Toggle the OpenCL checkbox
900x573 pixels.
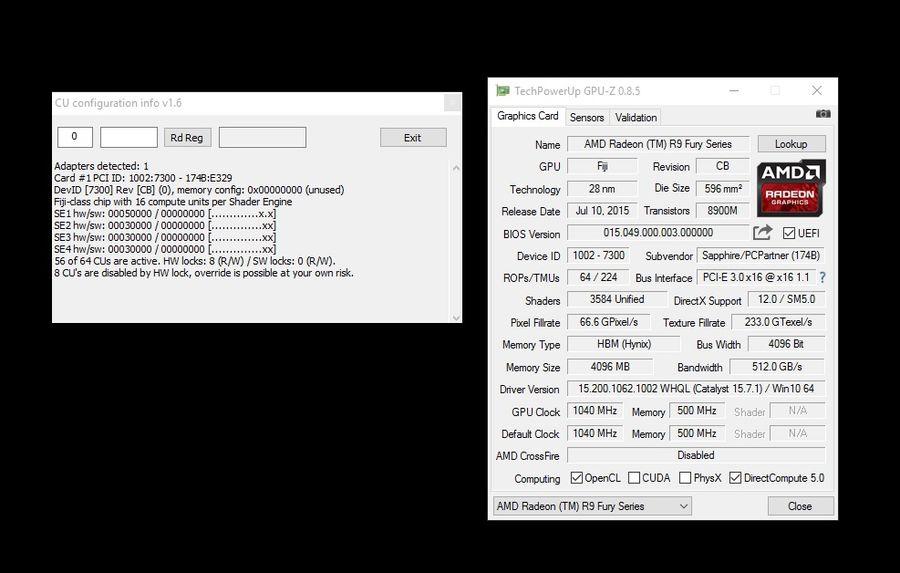[576, 478]
